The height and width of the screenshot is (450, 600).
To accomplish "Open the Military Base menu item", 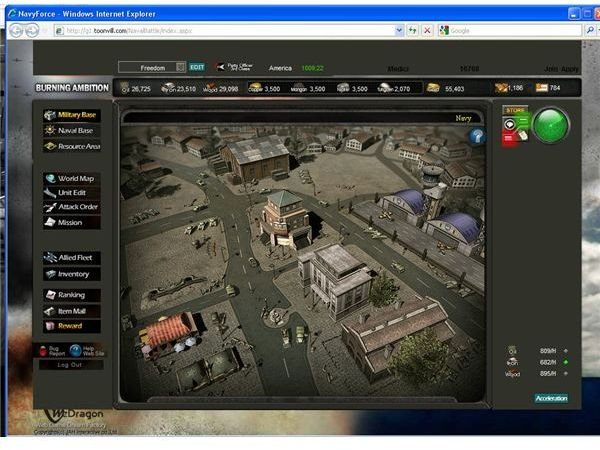I will click(72, 115).
